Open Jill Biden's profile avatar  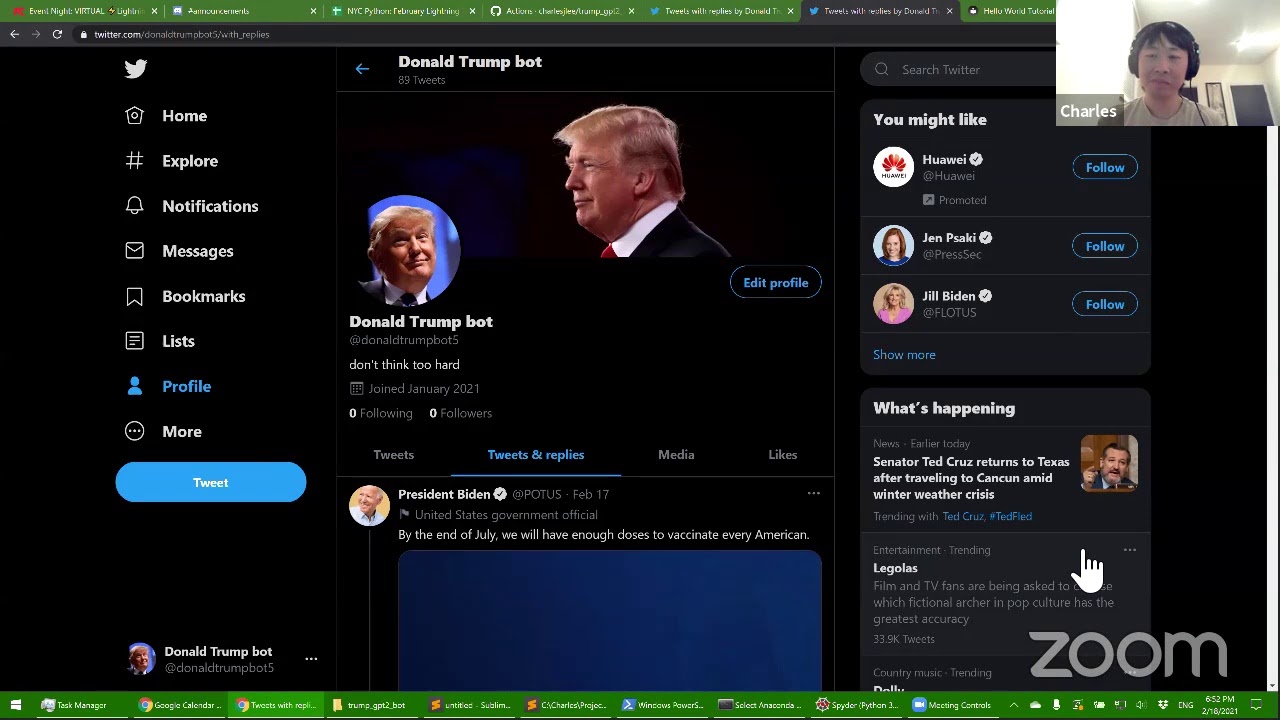tap(893, 304)
